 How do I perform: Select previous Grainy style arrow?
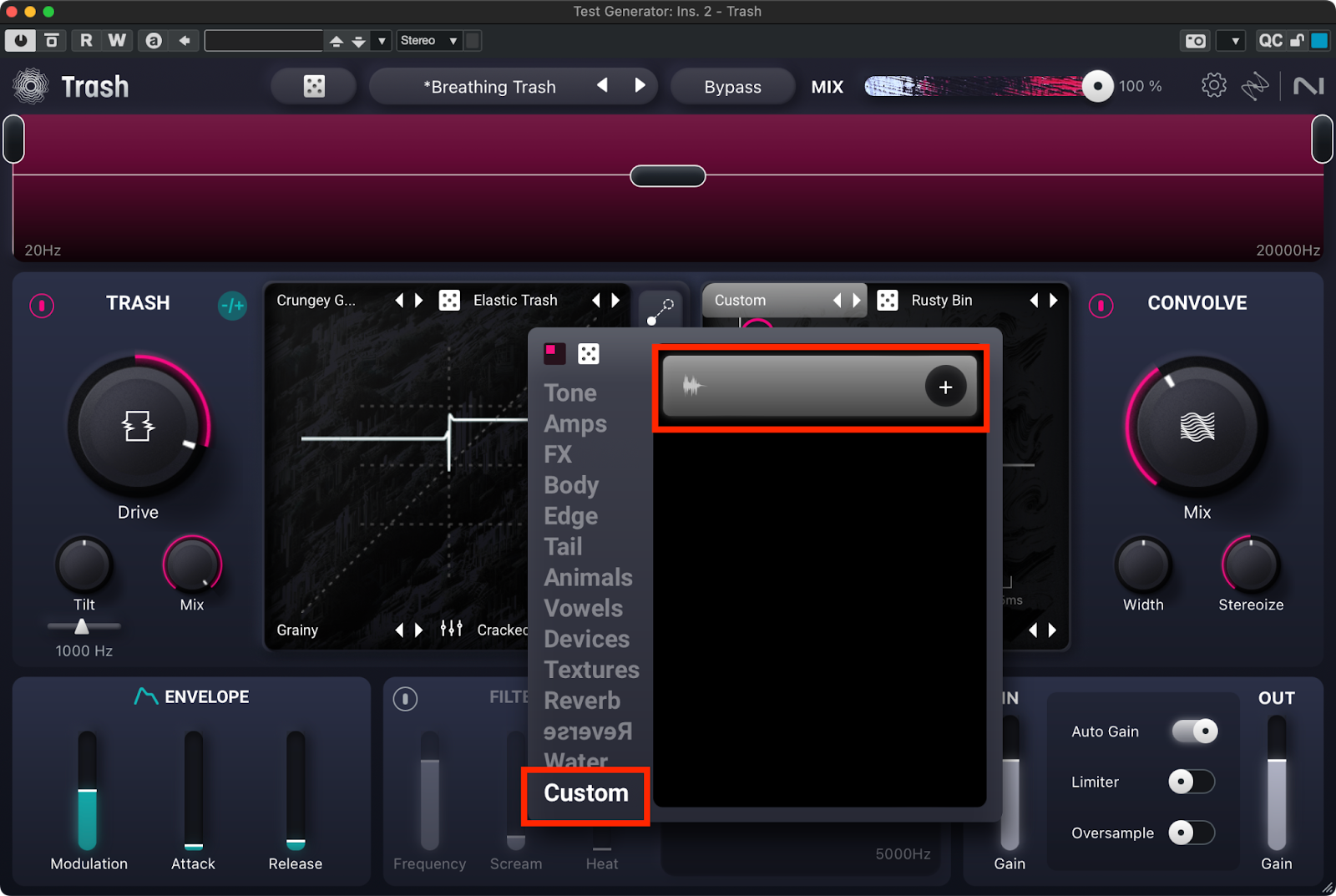[399, 630]
